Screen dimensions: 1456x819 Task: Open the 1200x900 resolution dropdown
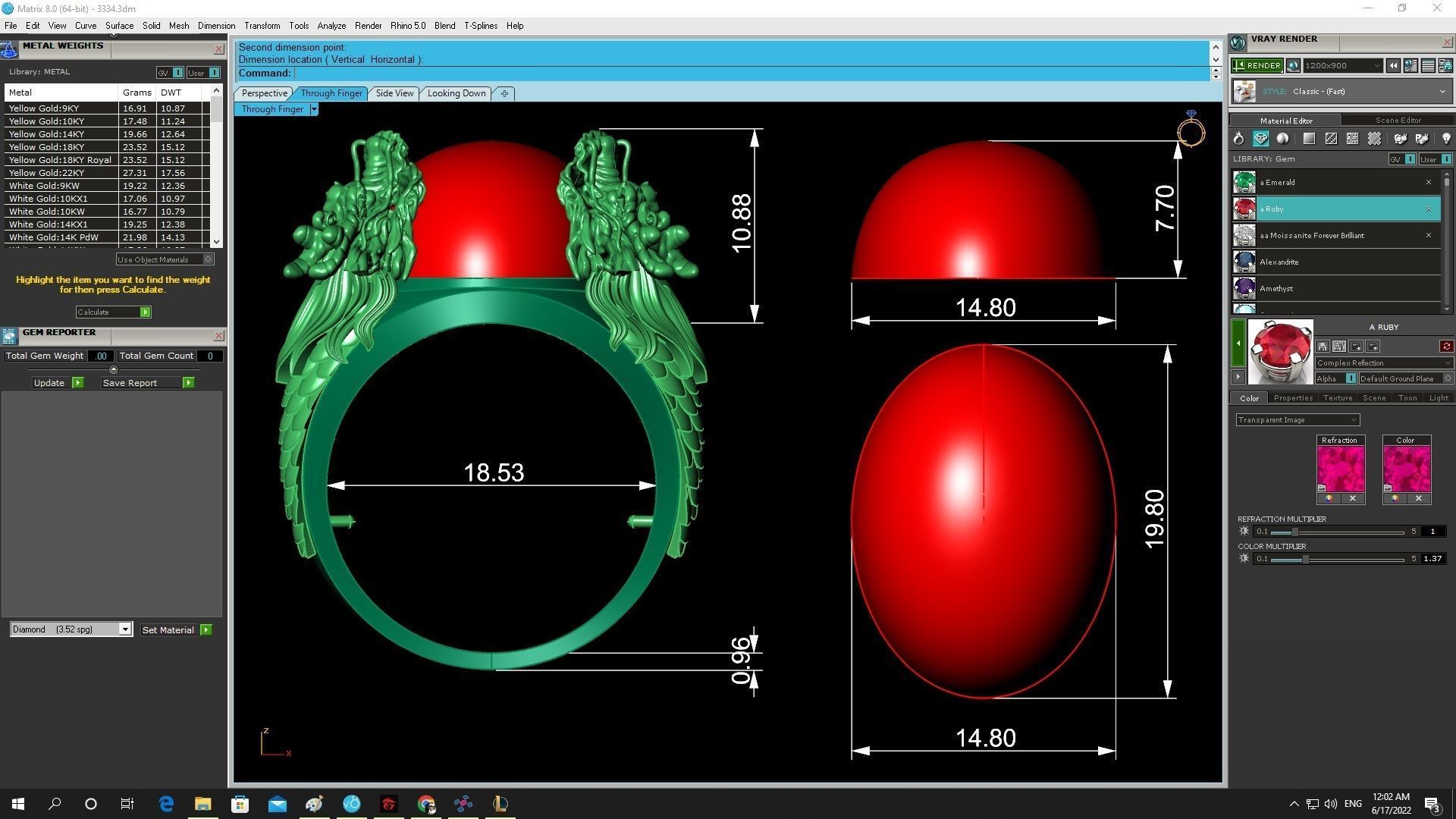click(x=1342, y=66)
